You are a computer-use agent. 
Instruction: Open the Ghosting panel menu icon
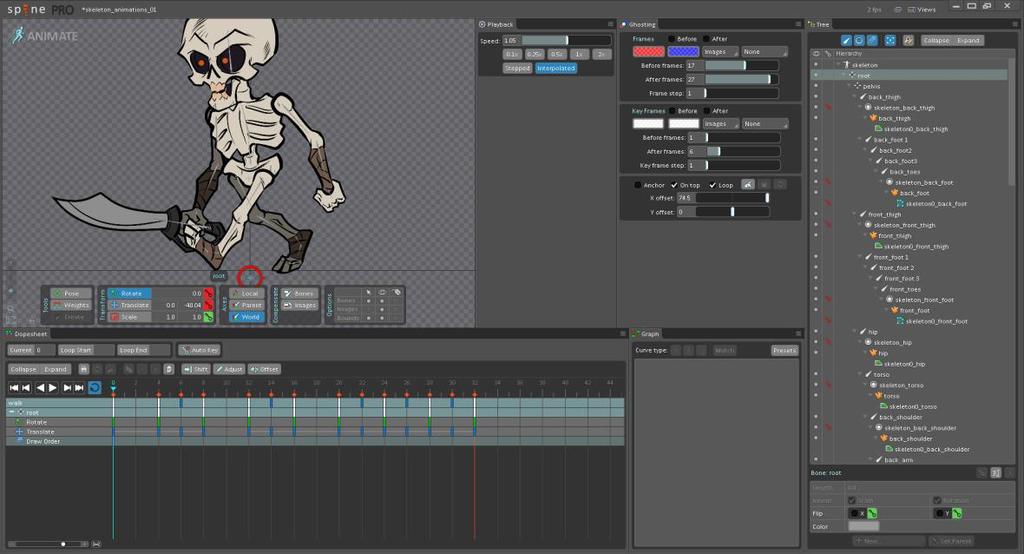point(798,24)
